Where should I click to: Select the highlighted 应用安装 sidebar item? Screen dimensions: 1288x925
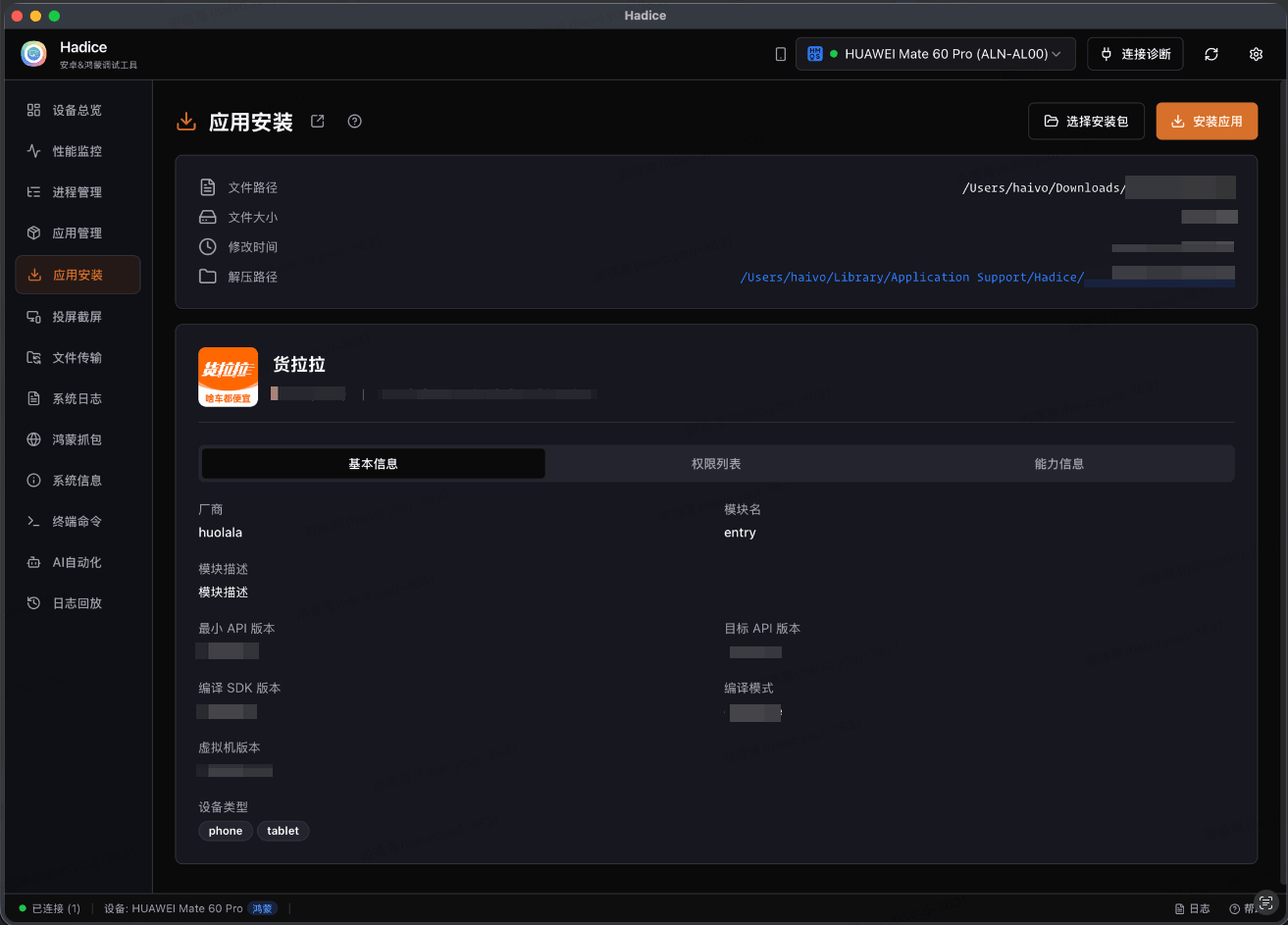coord(77,275)
